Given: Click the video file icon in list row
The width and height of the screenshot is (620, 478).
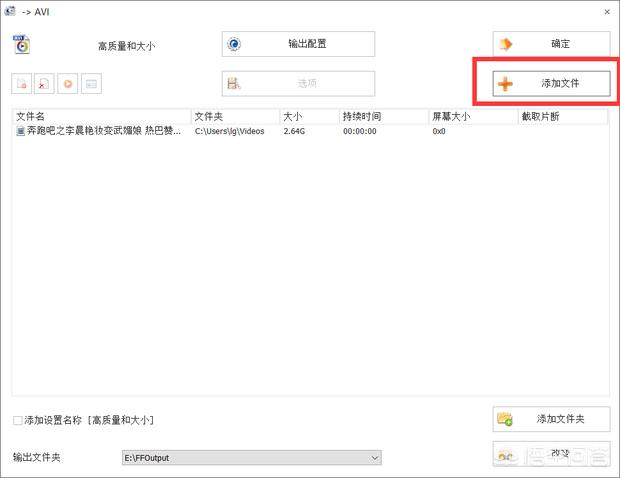Looking at the screenshot, I should click(x=20, y=131).
